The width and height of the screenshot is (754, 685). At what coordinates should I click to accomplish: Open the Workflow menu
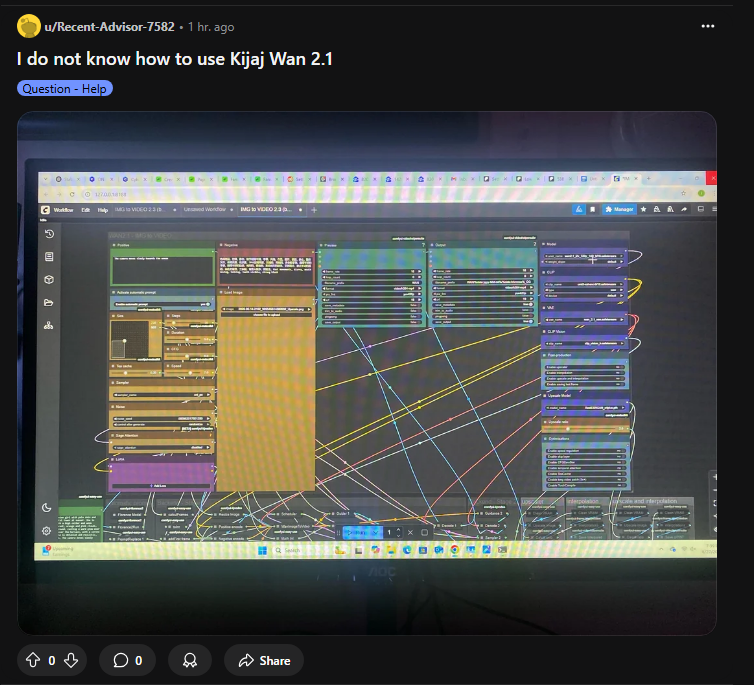click(x=63, y=210)
